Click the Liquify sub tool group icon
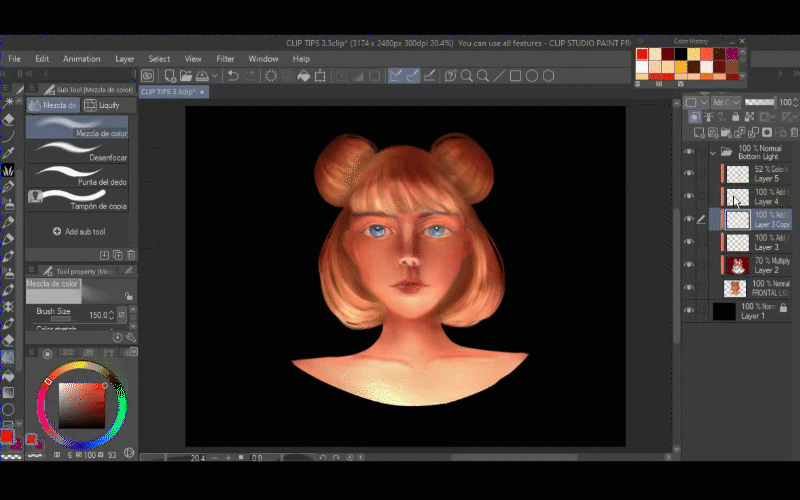Viewport: 800px width, 500px height. pyautogui.click(x=90, y=105)
